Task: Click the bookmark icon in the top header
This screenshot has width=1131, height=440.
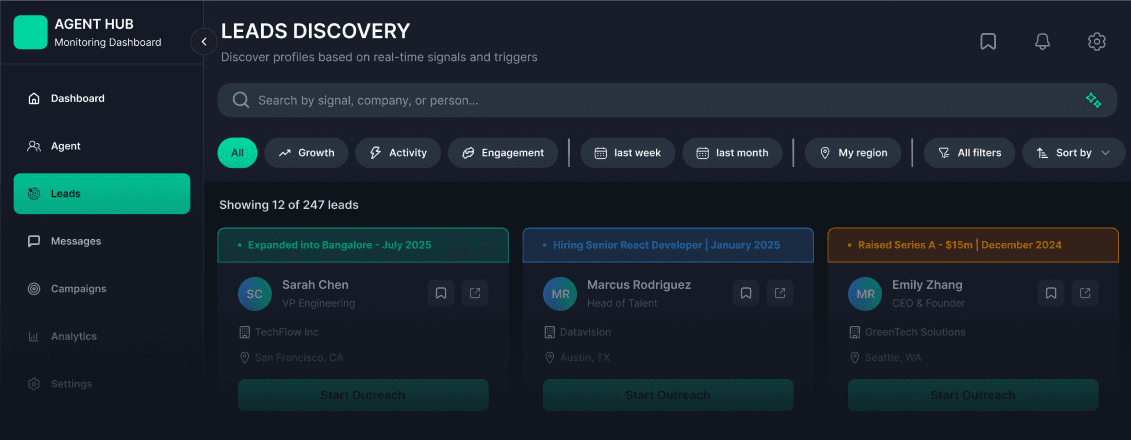Action: click(988, 42)
